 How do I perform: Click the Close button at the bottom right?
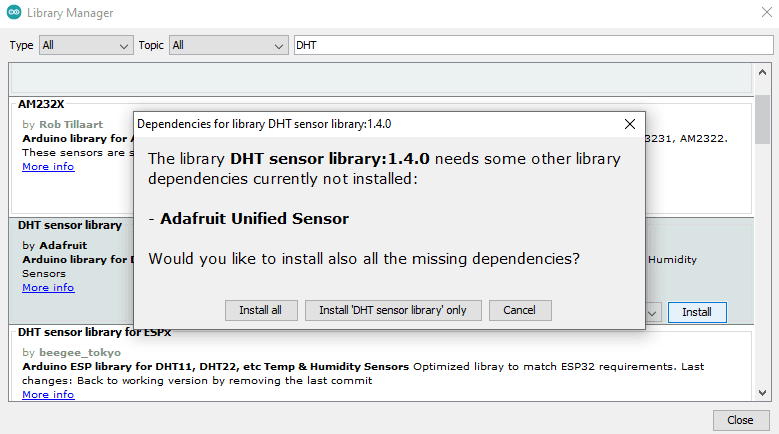[x=740, y=420]
